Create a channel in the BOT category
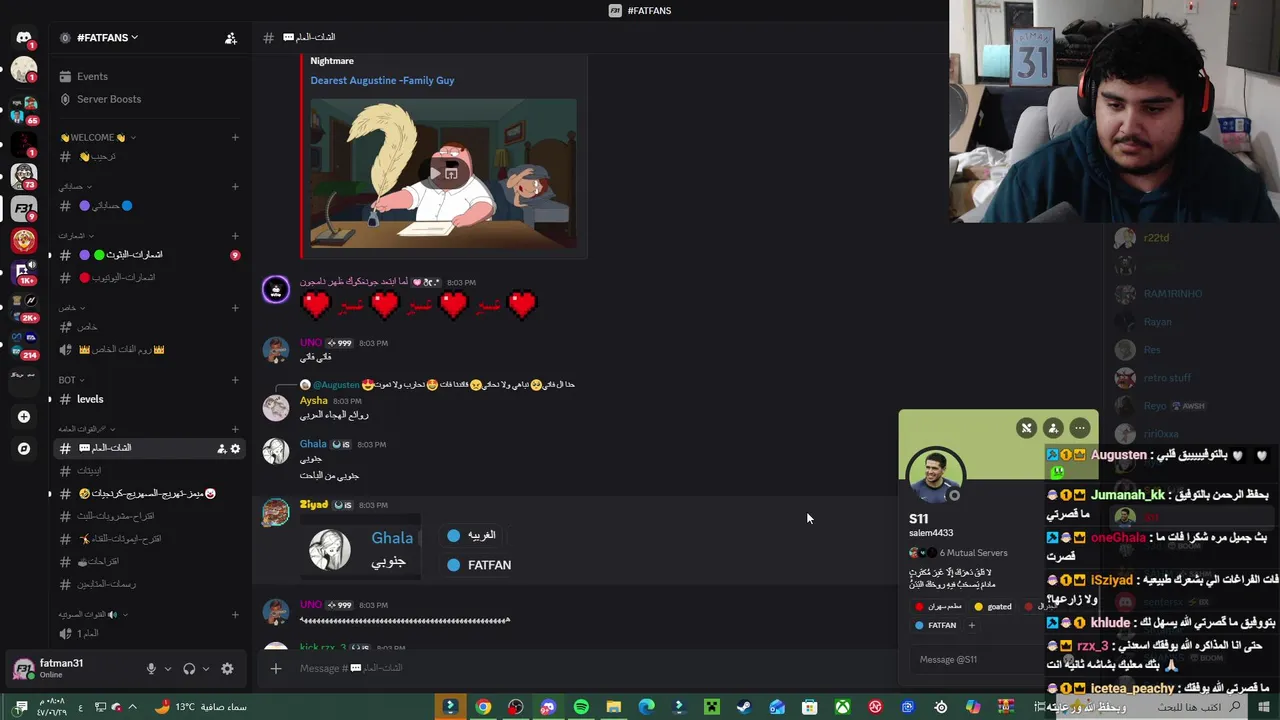1280x720 pixels. pos(235,380)
